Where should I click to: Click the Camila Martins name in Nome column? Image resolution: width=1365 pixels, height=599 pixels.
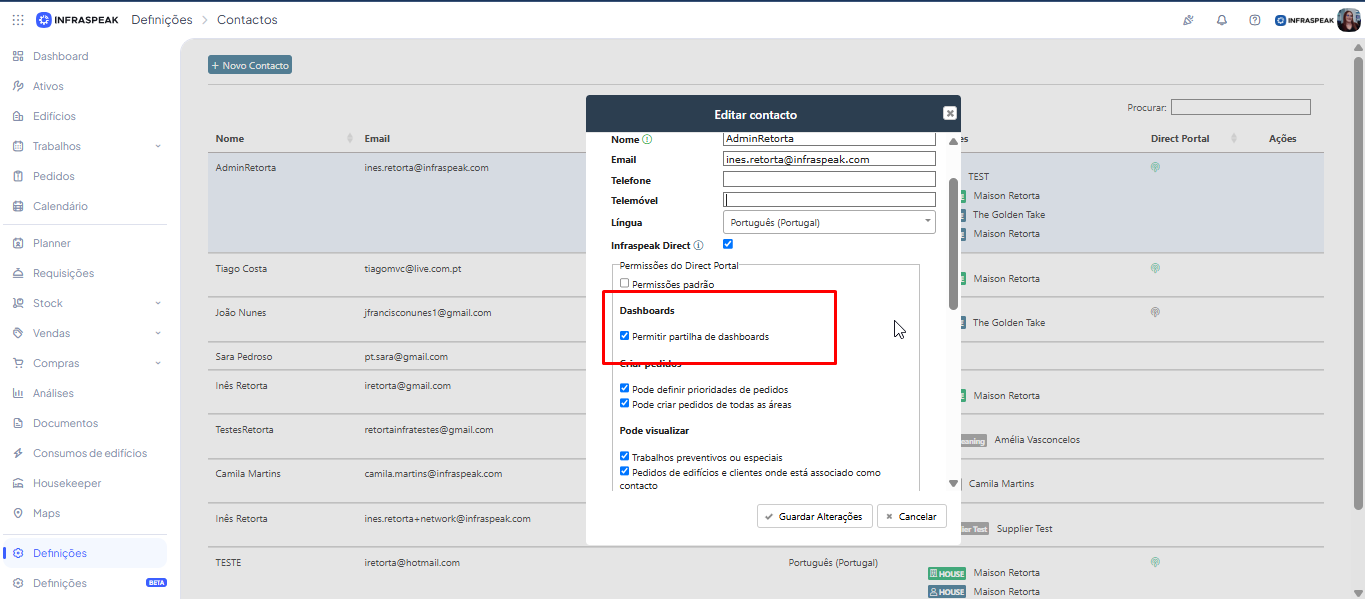point(248,473)
